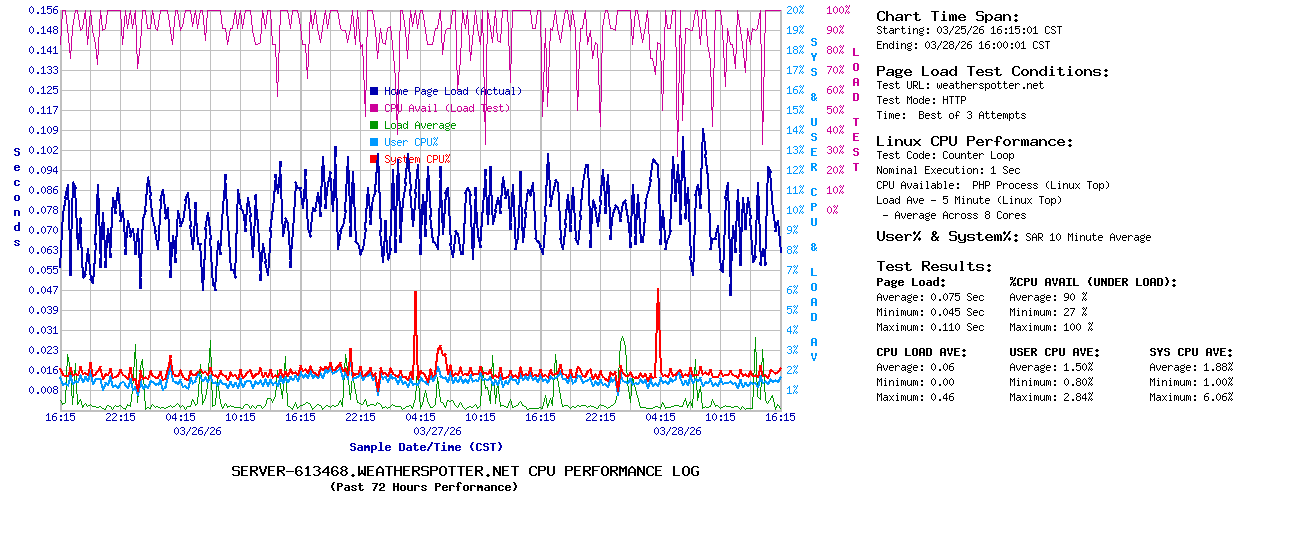
Task: Click the red System CPU% legend swatch
Action: click(374, 159)
